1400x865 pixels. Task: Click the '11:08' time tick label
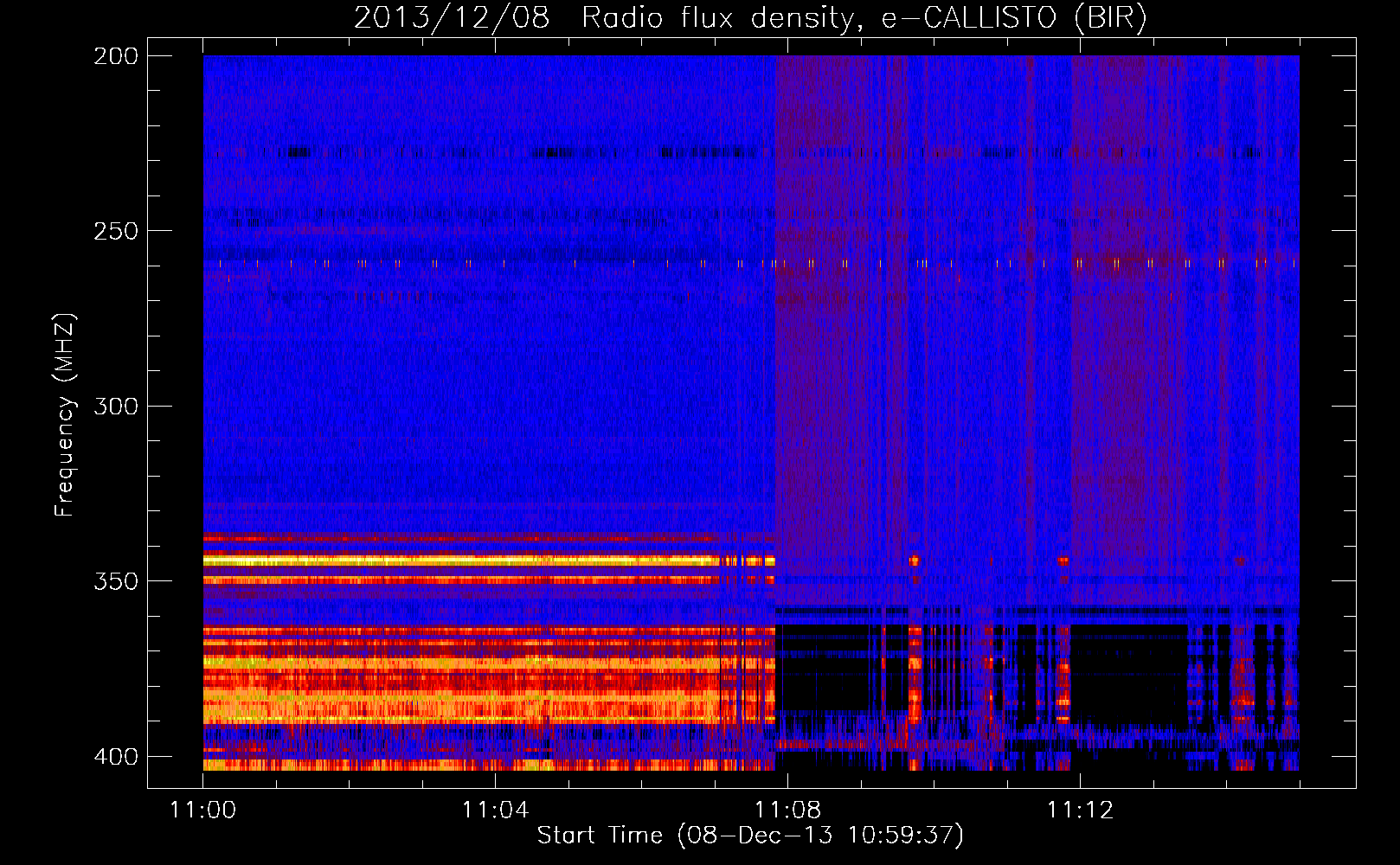788,811
